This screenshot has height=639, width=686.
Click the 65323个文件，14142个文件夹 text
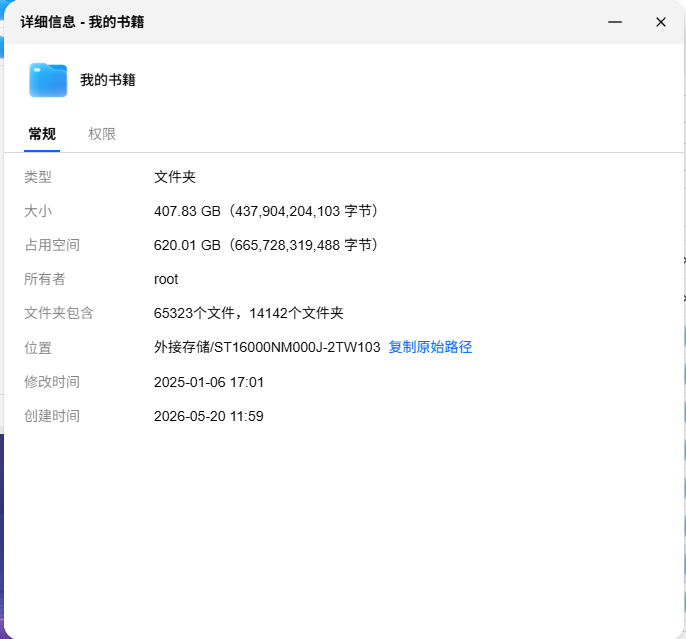click(248, 313)
